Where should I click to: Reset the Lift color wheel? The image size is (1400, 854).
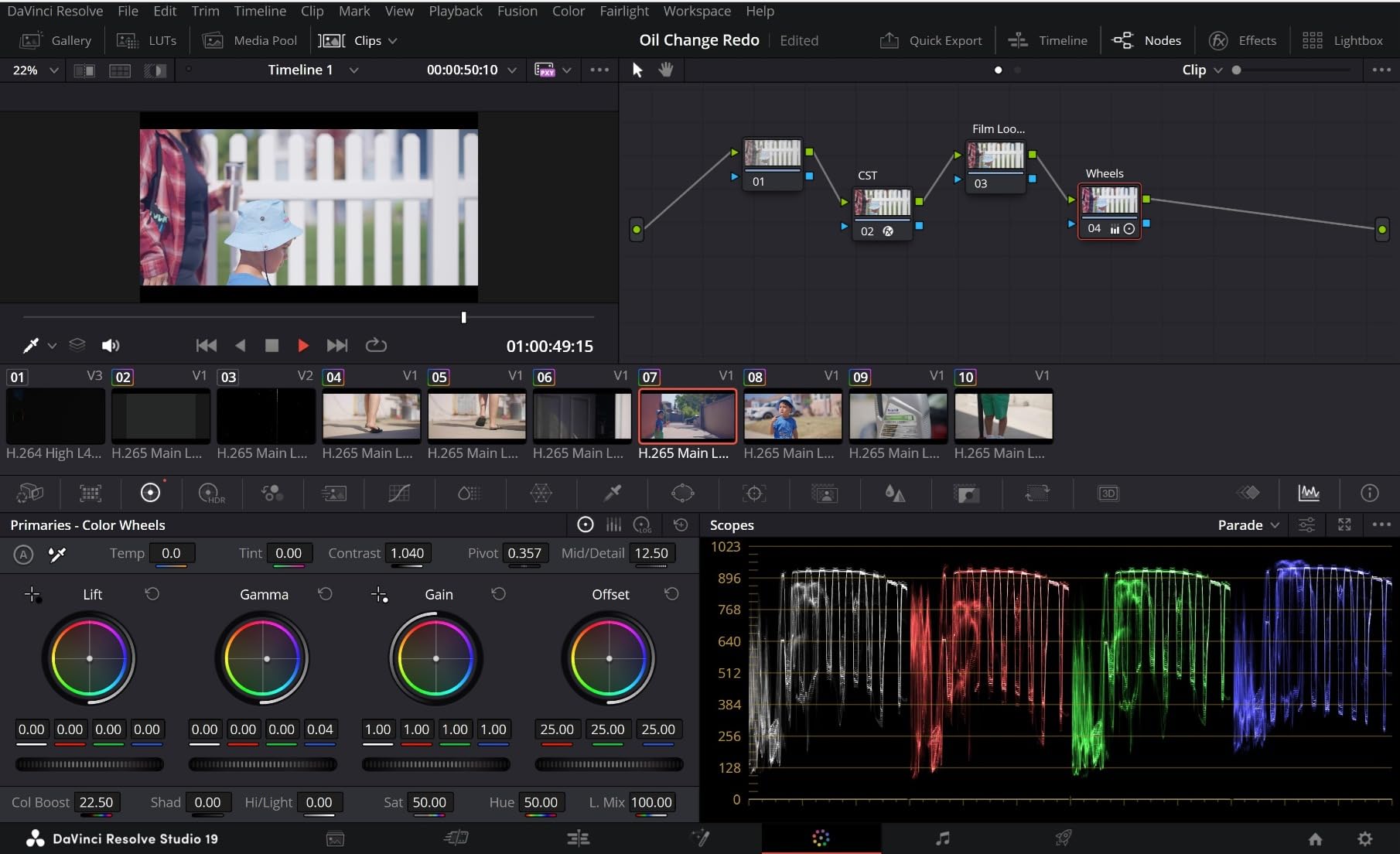point(152,594)
